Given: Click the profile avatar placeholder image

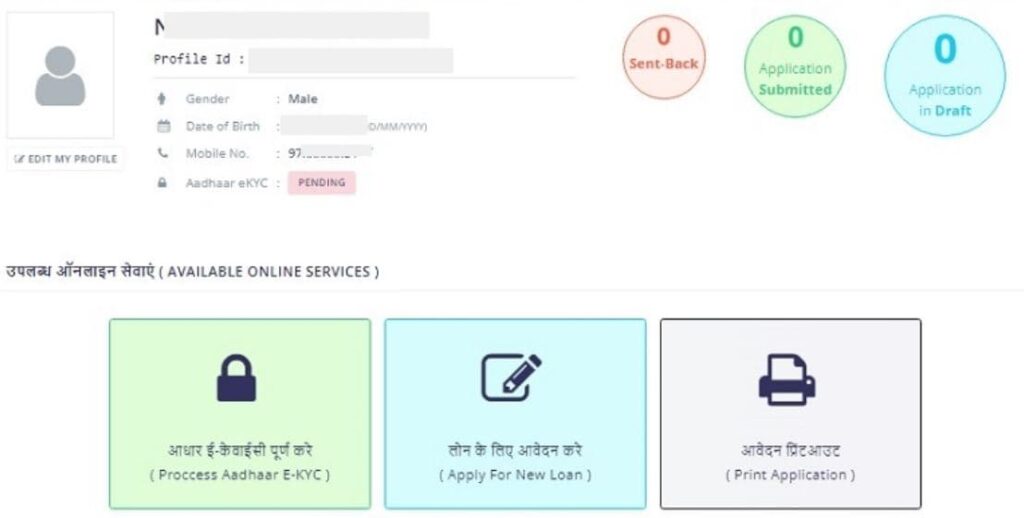Looking at the screenshot, I should (x=60, y=76).
